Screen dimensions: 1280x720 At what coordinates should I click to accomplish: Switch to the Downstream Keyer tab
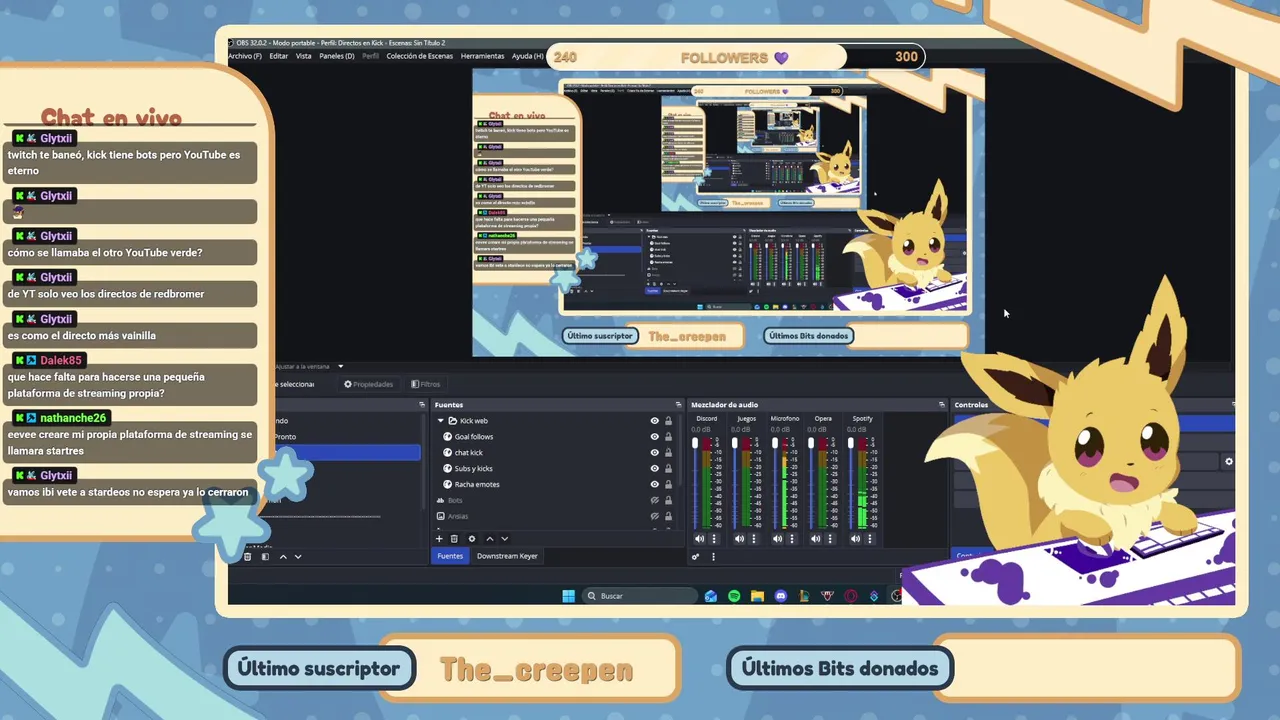tap(507, 556)
